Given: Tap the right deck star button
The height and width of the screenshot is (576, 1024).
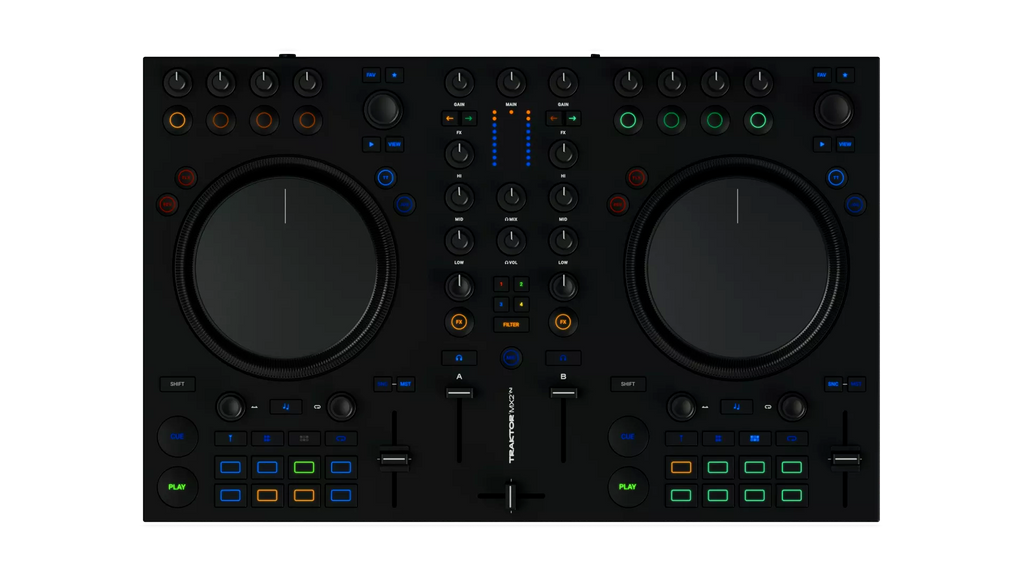Looking at the screenshot, I should click(x=845, y=75).
